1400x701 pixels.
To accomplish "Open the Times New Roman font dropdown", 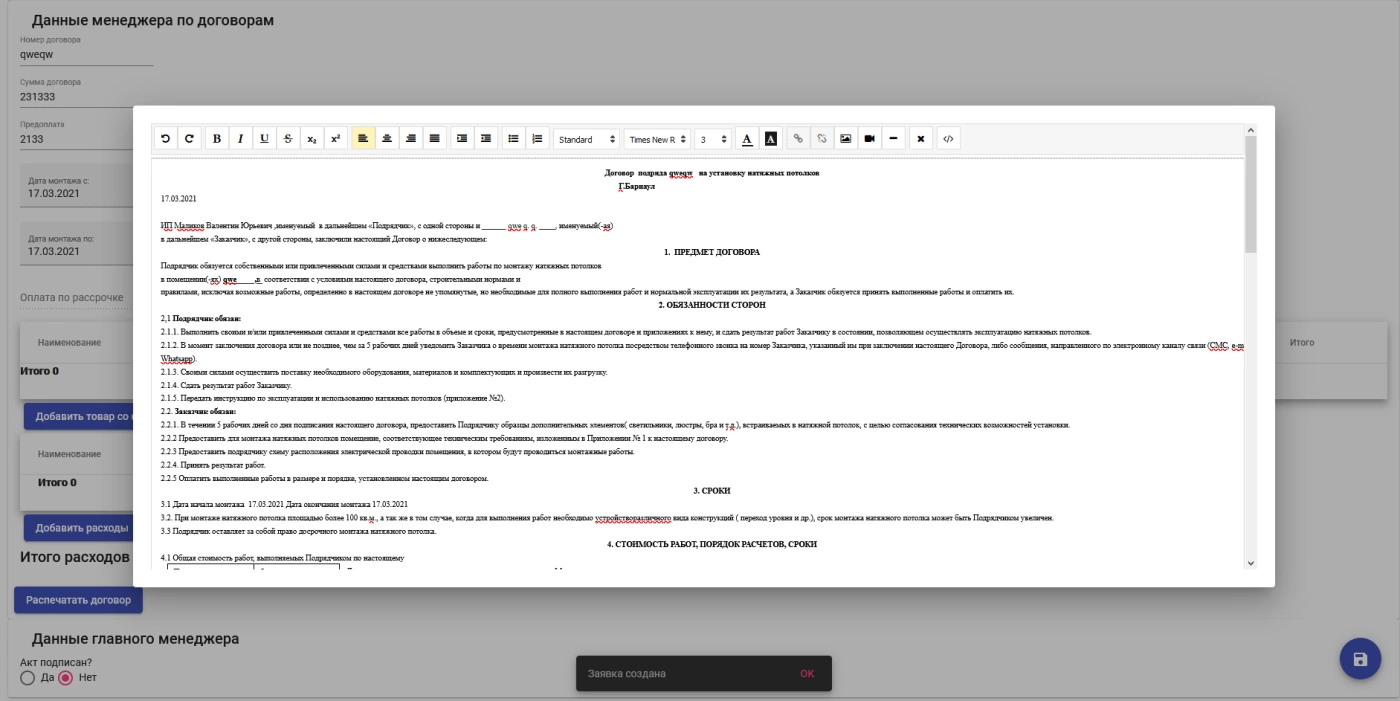I will [x=657, y=139].
